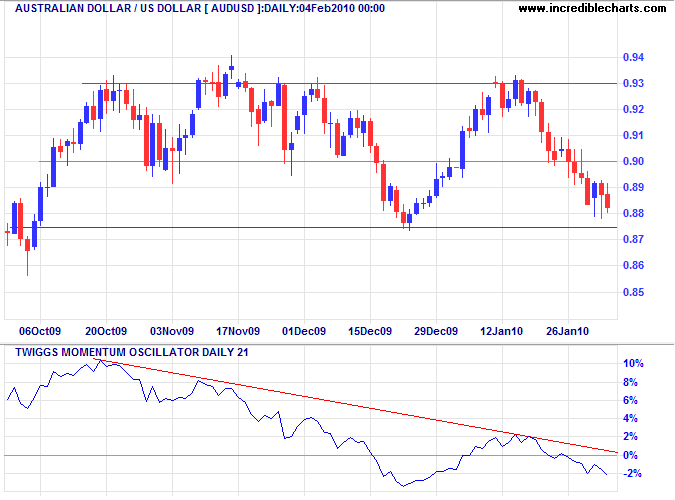Click the 'DAILY:04Feb2010 00:00' date in the title
The width and height of the screenshot is (675, 500).
[x=324, y=8]
